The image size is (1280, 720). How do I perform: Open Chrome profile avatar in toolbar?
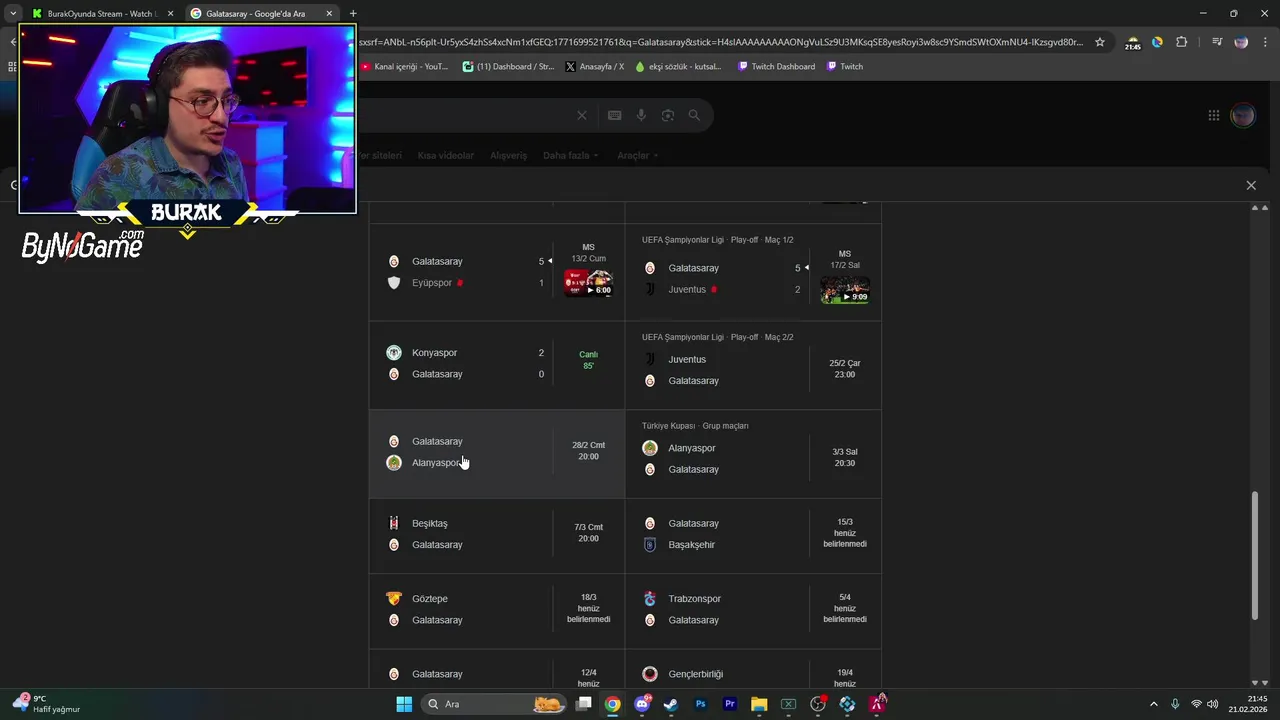1241,42
